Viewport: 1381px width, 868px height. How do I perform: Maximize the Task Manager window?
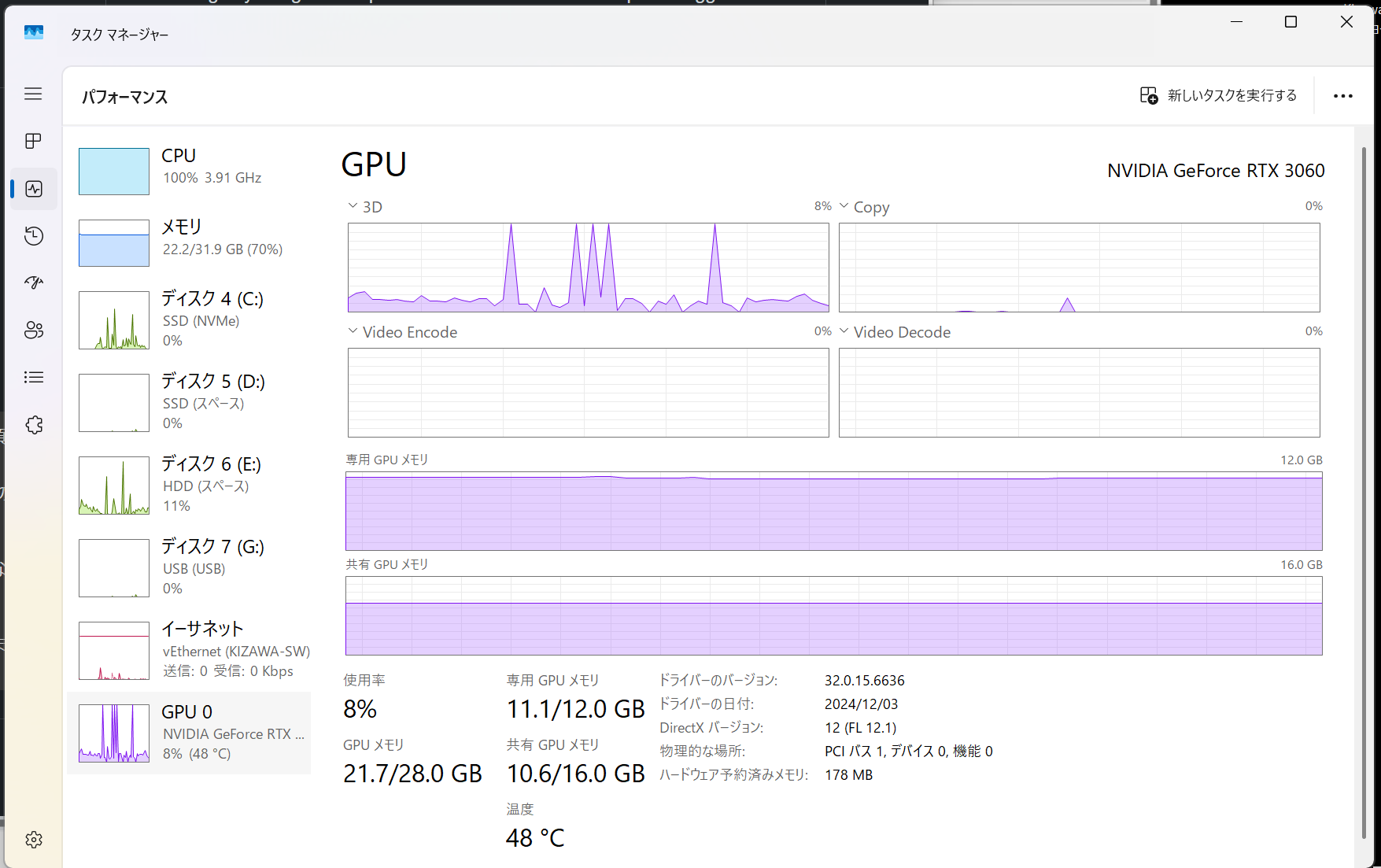point(1291,22)
